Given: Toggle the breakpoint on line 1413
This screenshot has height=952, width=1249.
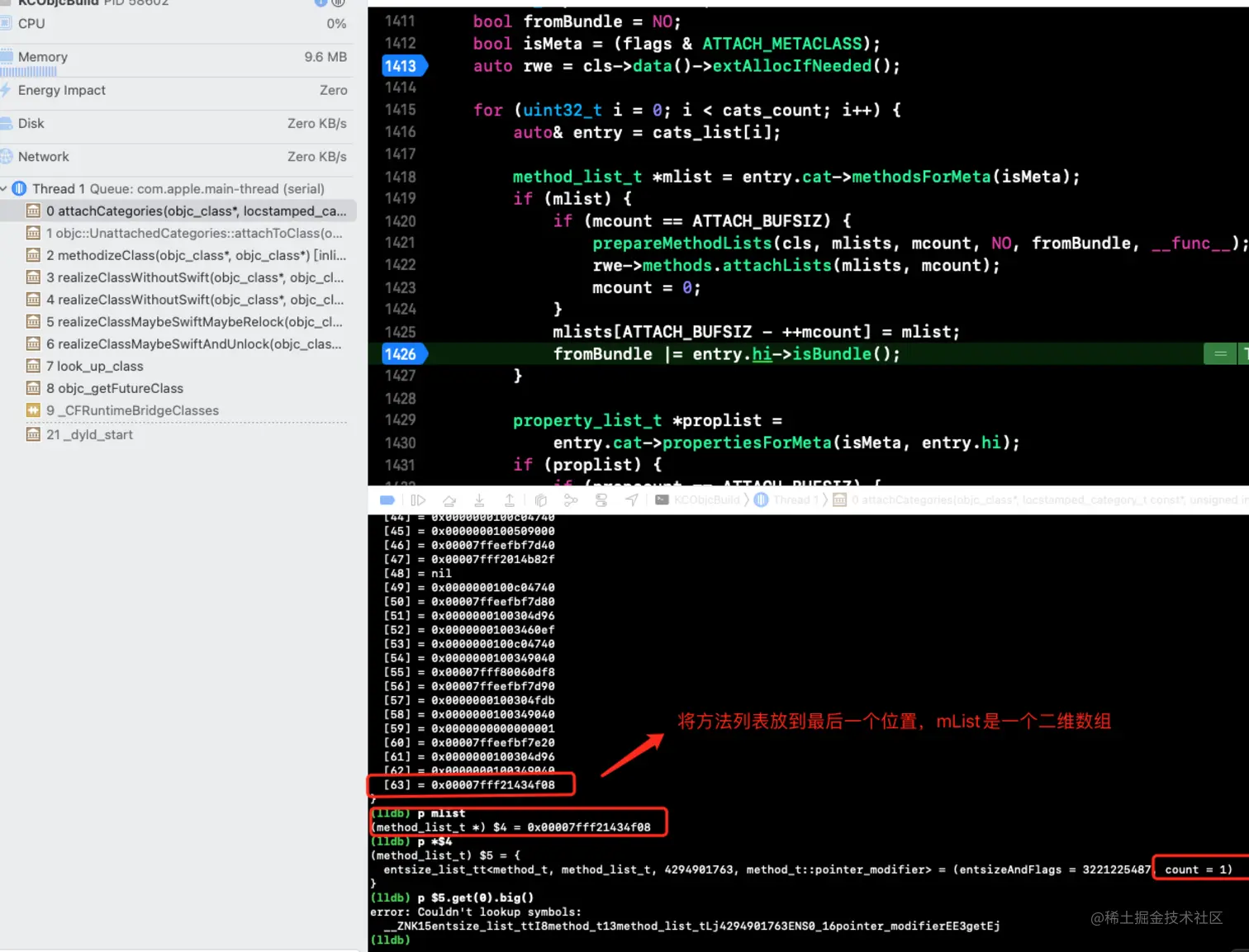Looking at the screenshot, I should 403,66.
